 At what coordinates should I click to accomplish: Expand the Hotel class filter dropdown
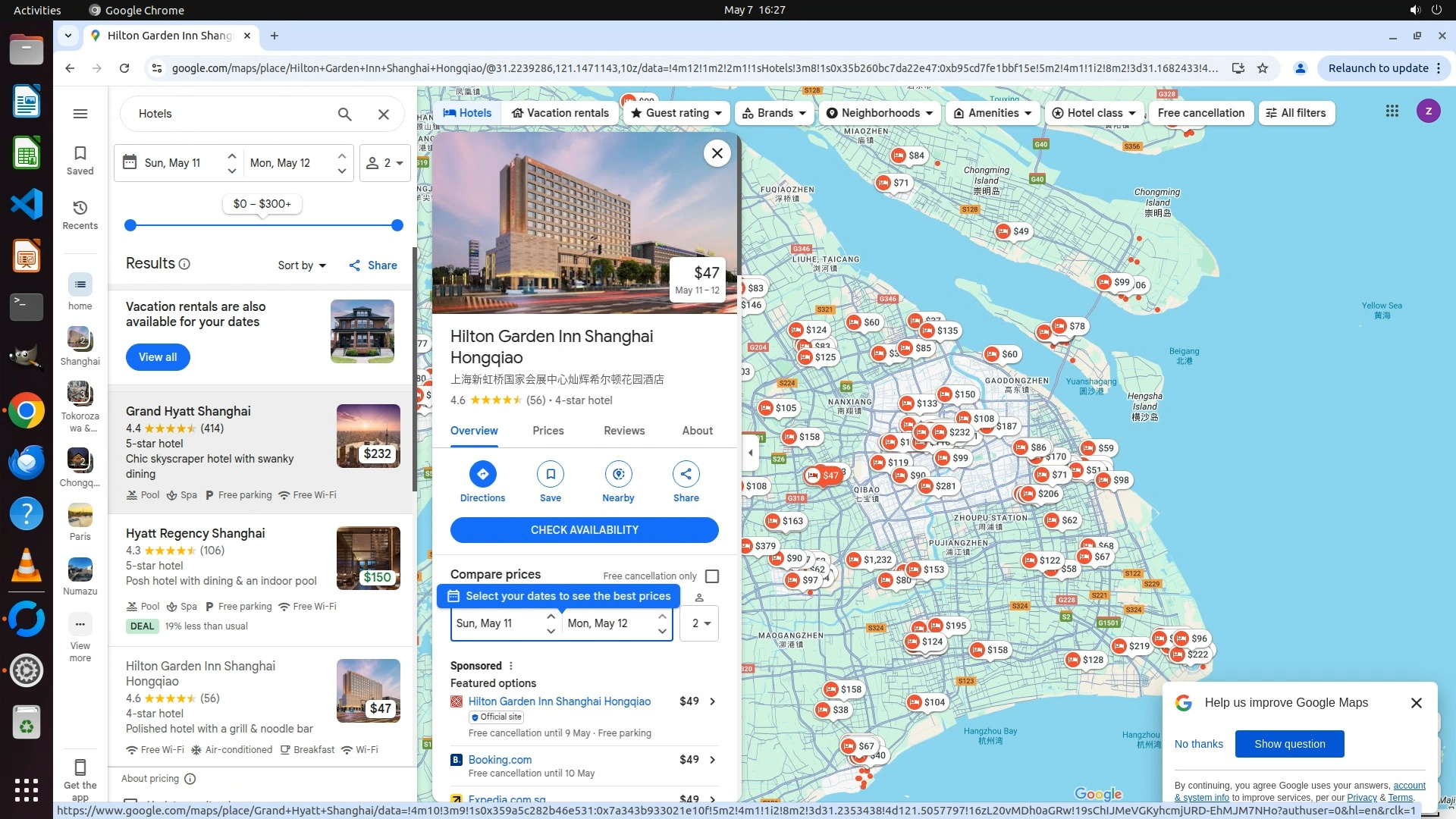click(x=1094, y=113)
